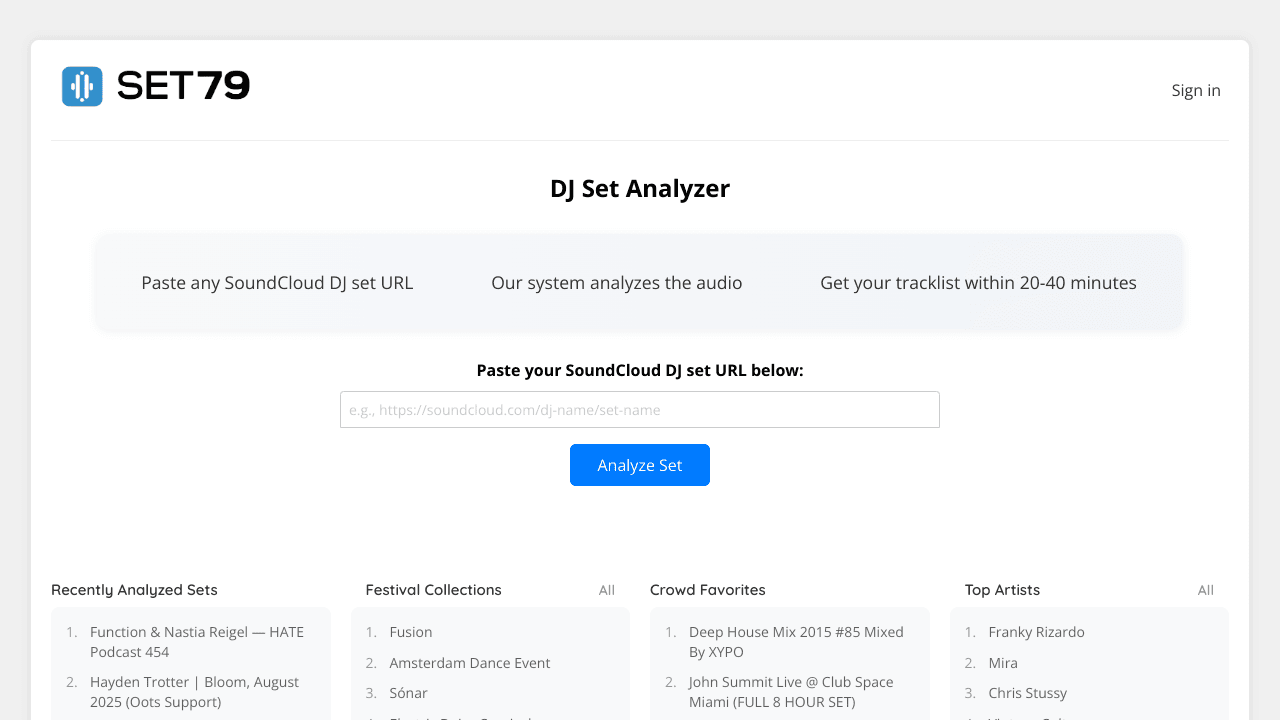Screen dimensions: 1280x720
Task: Select artist Franky Rizardo
Action: click(1036, 632)
